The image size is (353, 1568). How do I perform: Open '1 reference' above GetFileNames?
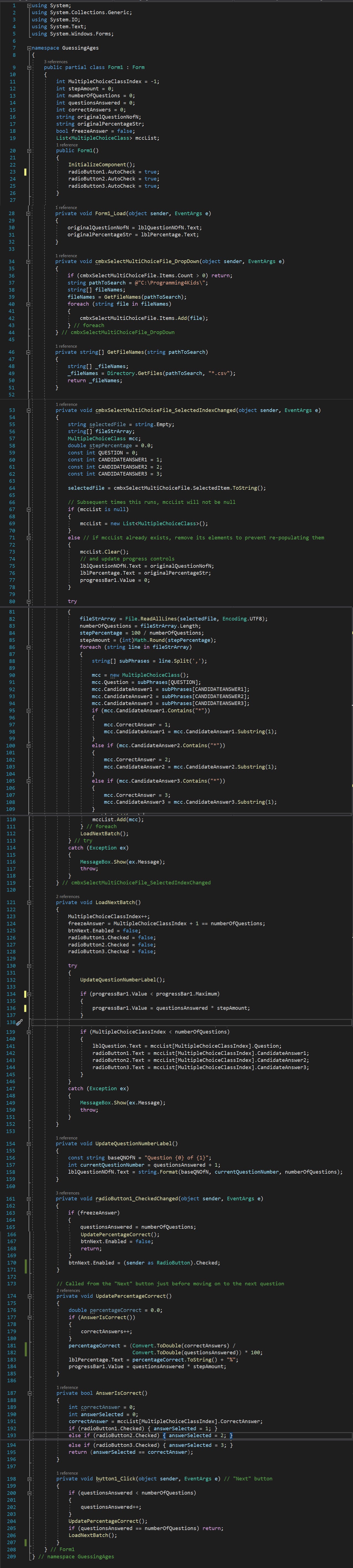pyautogui.click(x=66, y=346)
